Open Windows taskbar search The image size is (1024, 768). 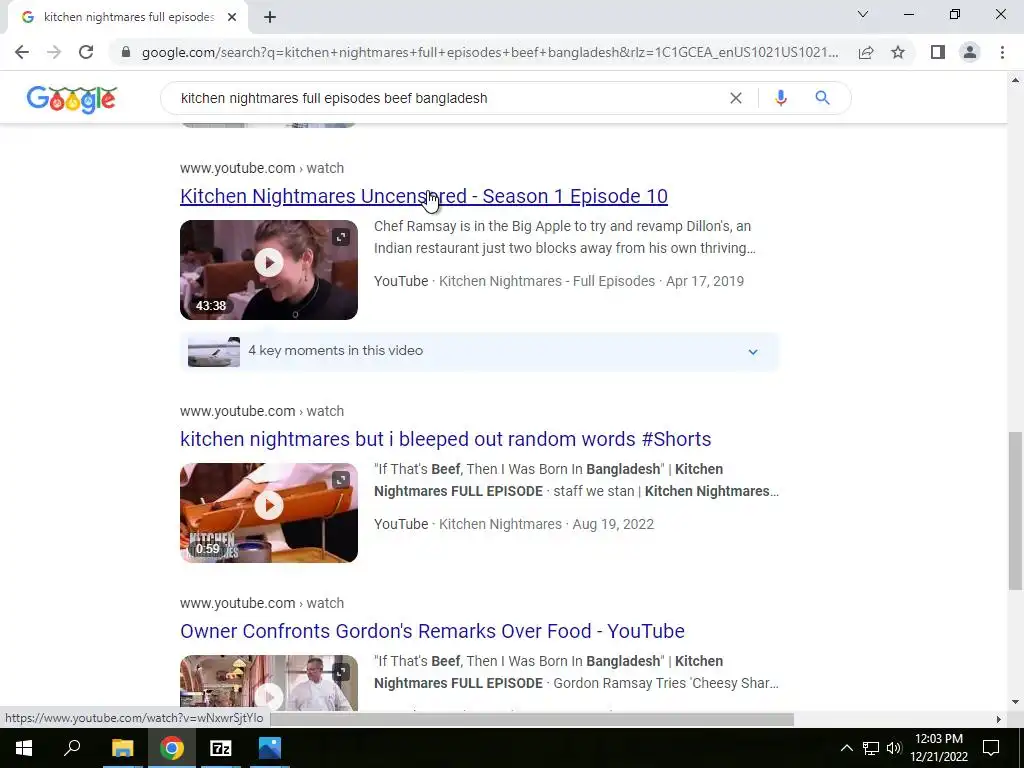coord(72,748)
